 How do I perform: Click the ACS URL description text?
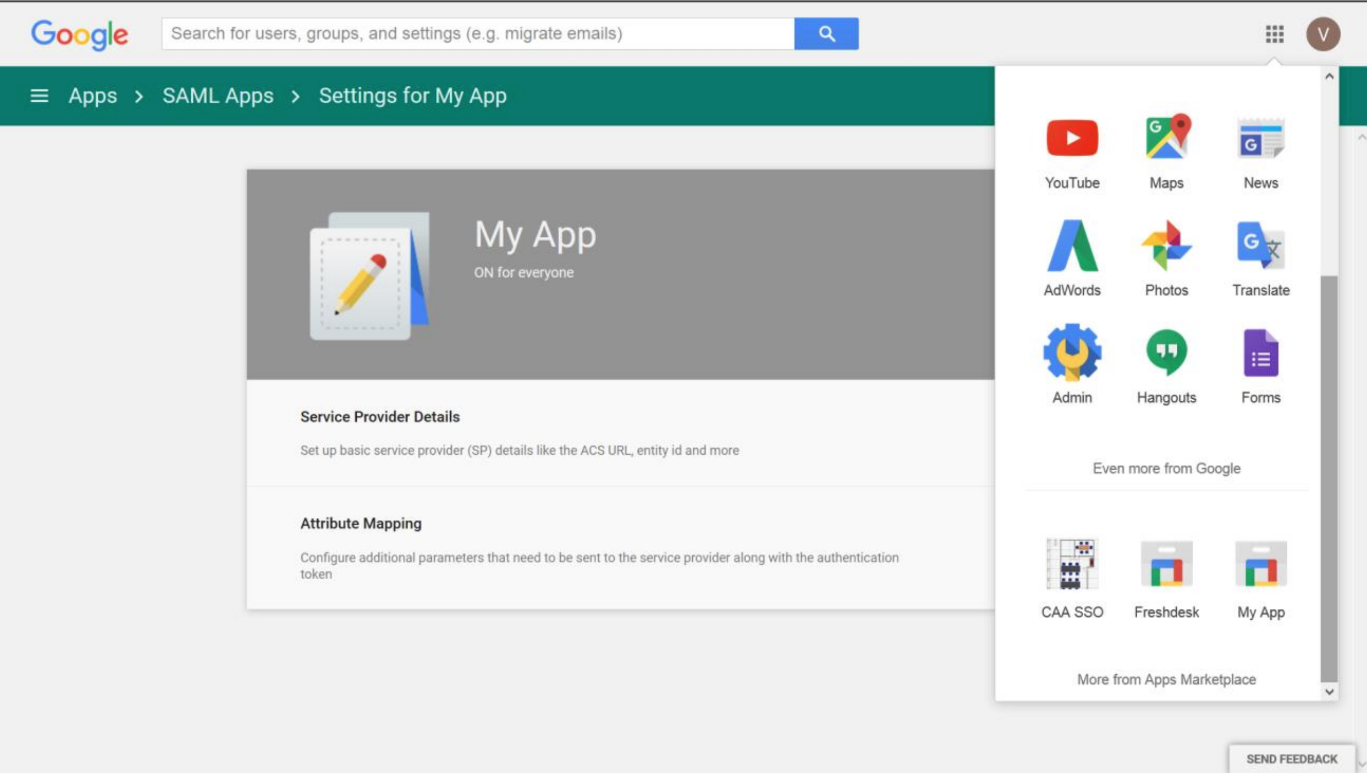tap(520, 450)
